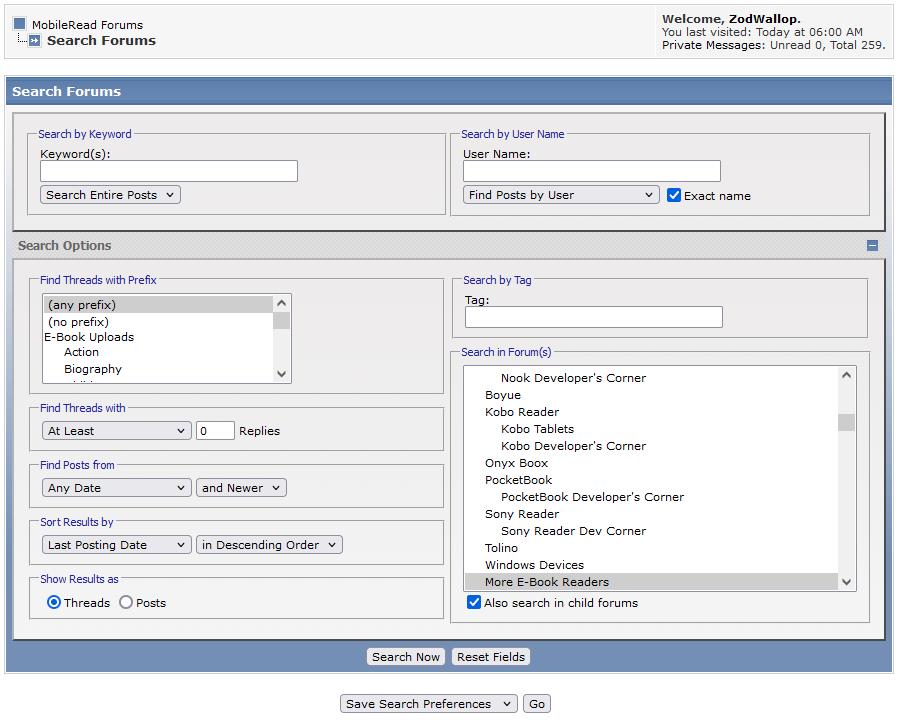Select E-Book Uploads in prefix list
Image resolution: width=898 pixels, height=720 pixels.
click(158, 337)
